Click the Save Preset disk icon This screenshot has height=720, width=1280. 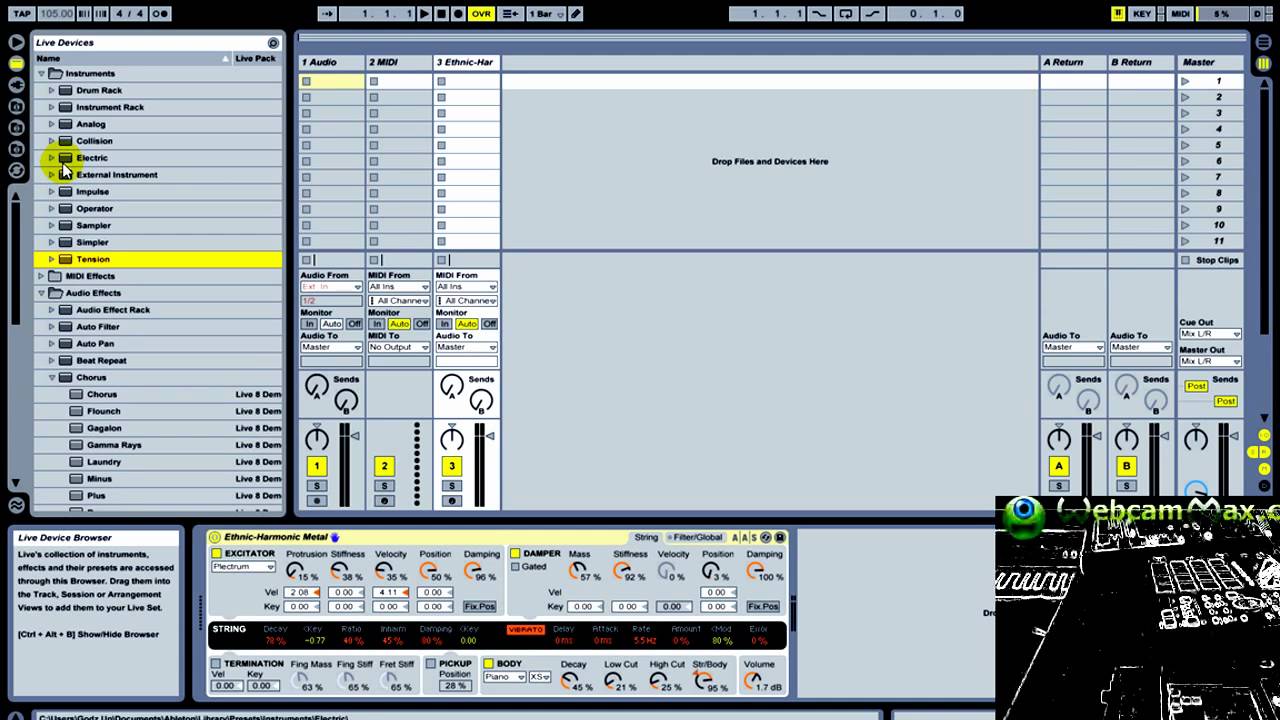780,537
